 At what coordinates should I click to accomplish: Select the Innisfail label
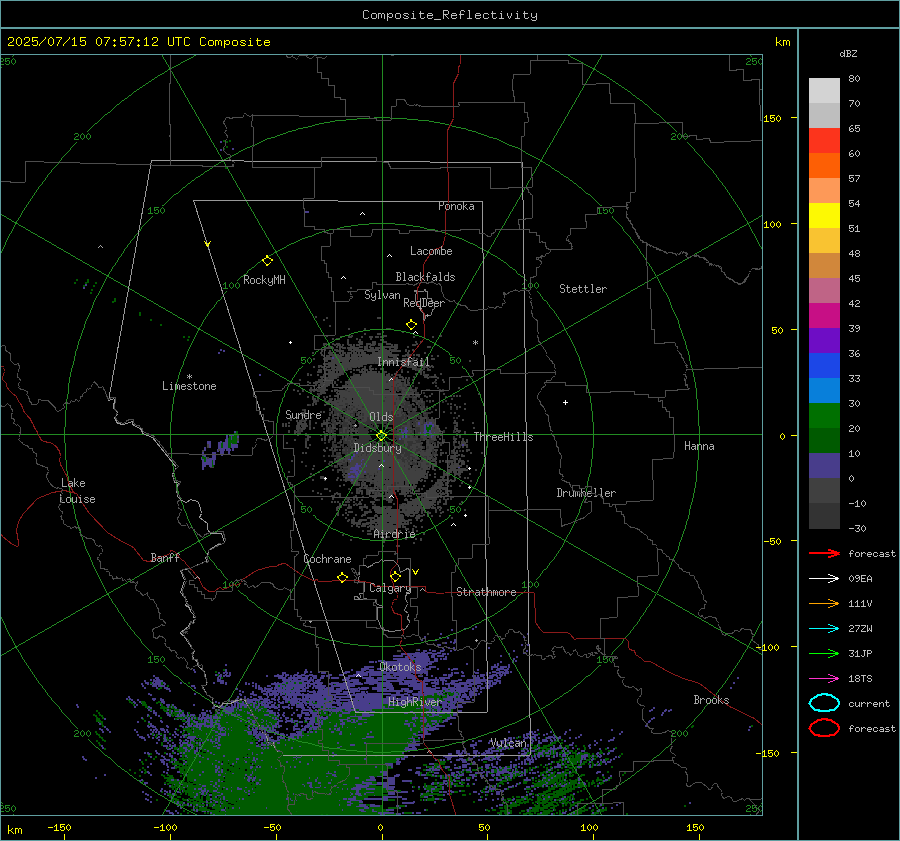click(403, 362)
